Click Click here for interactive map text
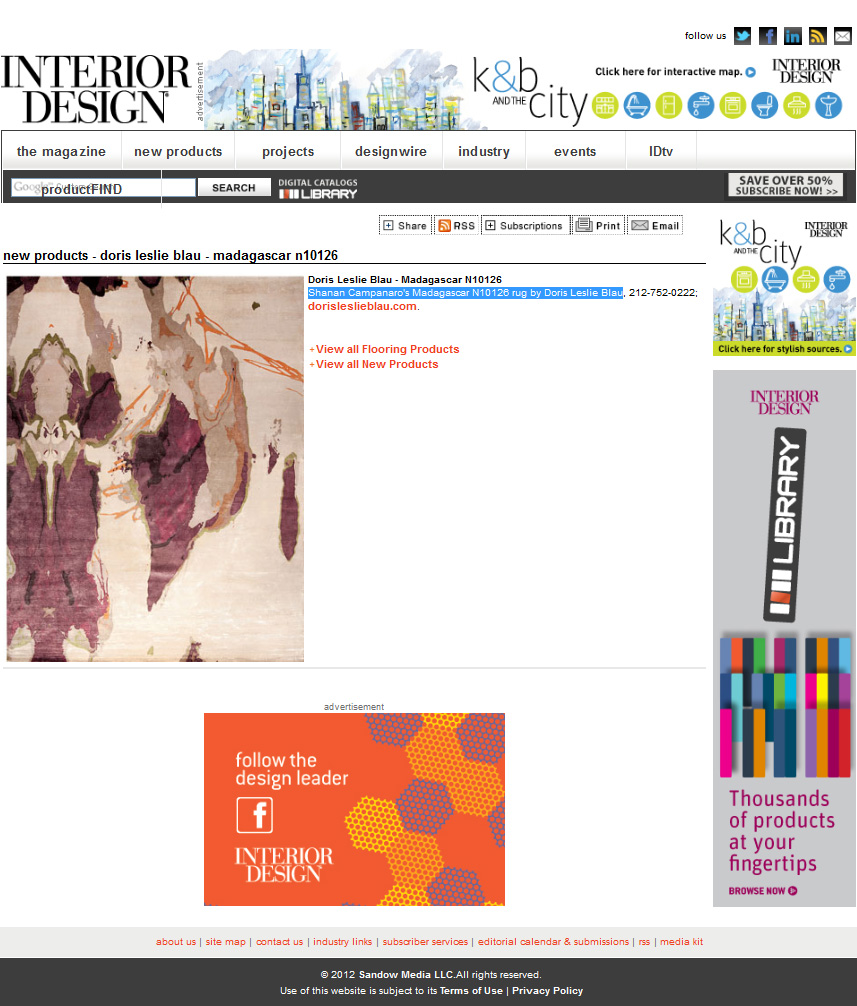Screen dimensions: 857x1006 click(x=668, y=72)
